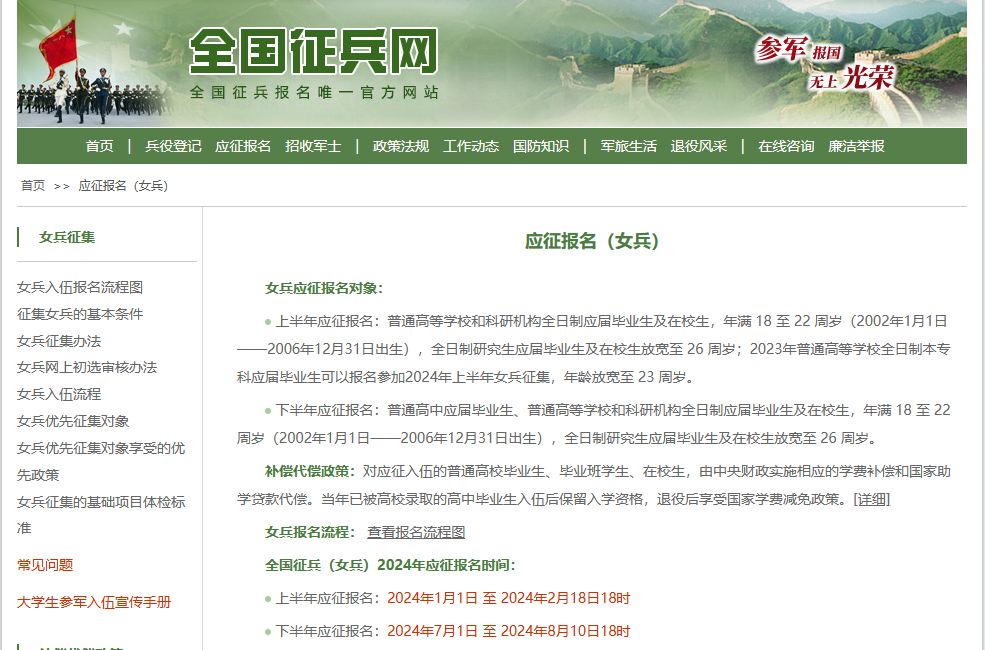Open 招收军士 navigation item
985x650 pixels.
click(x=313, y=146)
